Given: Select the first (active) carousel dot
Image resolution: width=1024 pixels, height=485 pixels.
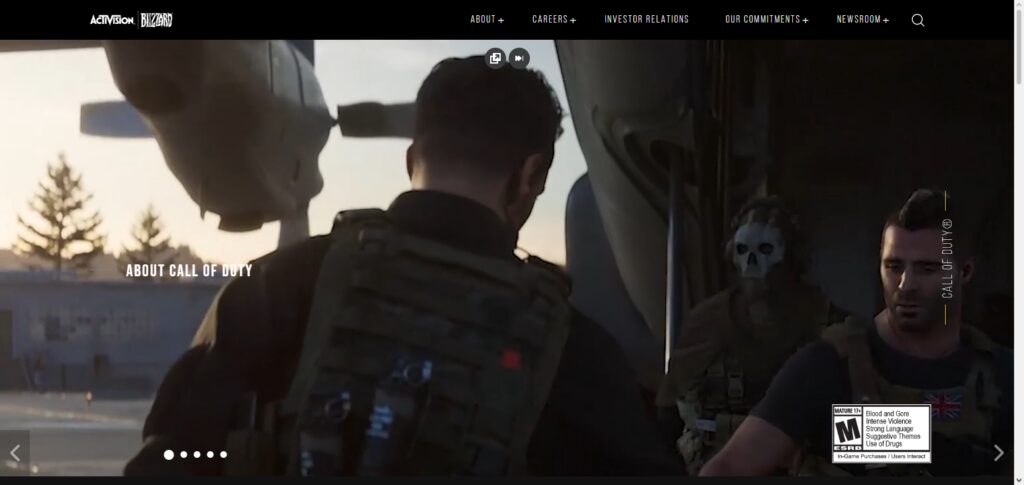Looking at the screenshot, I should 168,454.
